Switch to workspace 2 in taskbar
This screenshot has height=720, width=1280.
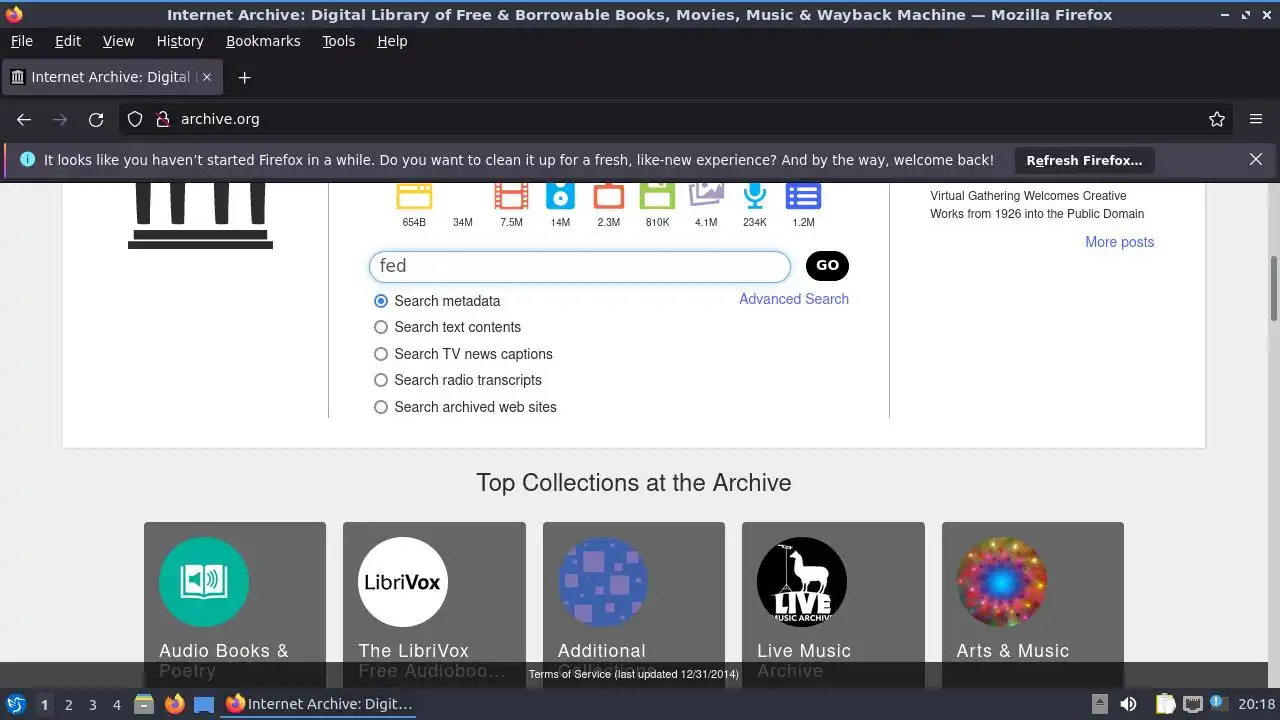pyautogui.click(x=68, y=705)
